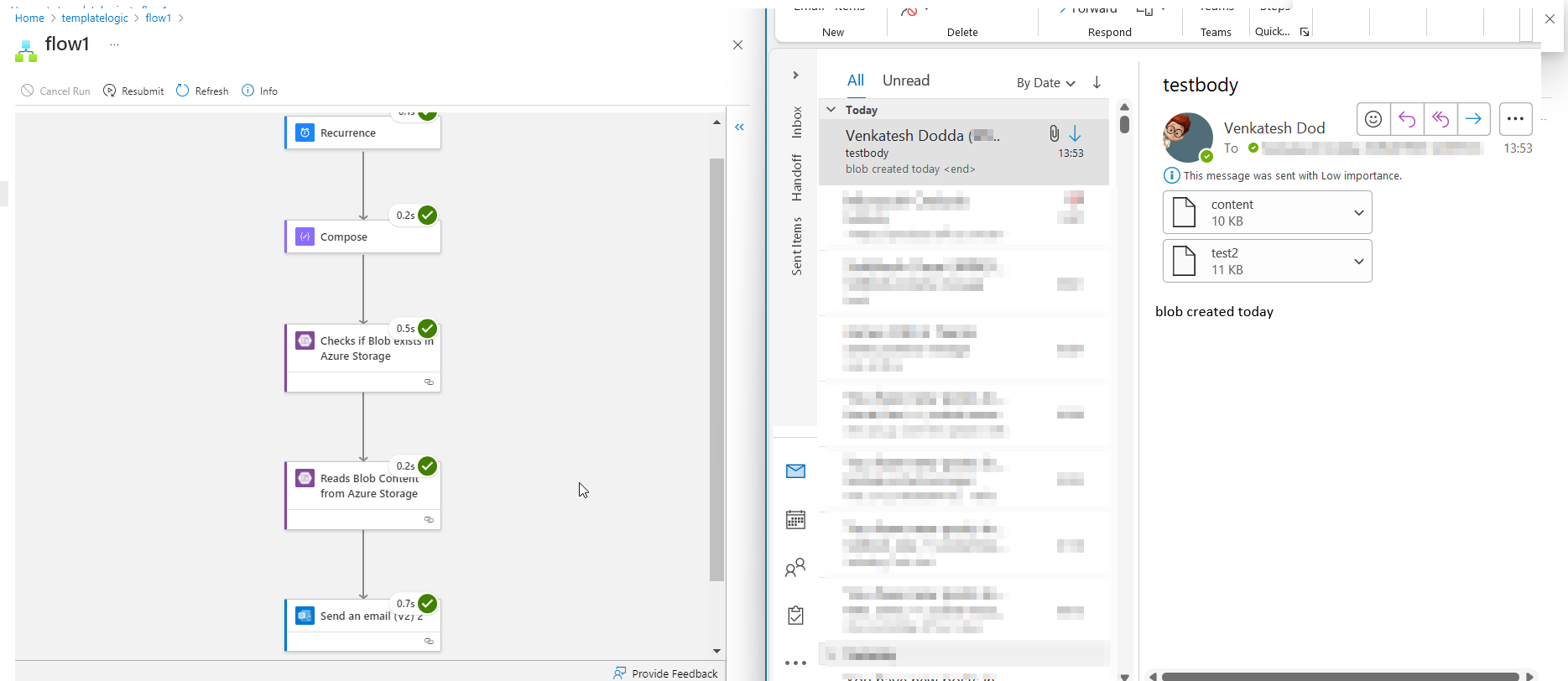Click connection link icon on Checks if Blob step
1568x681 pixels.
point(429,382)
